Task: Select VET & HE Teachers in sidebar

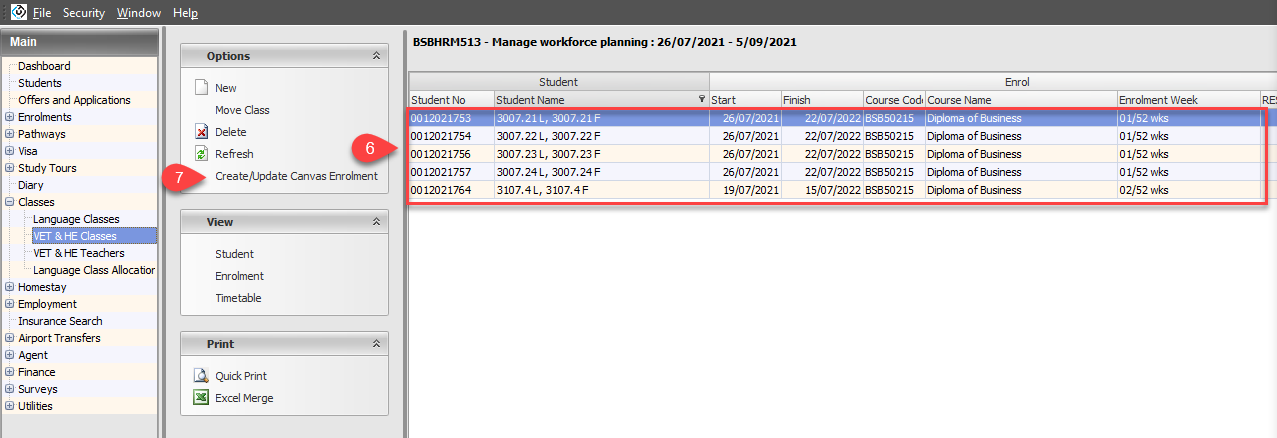Action: click(x=78, y=253)
